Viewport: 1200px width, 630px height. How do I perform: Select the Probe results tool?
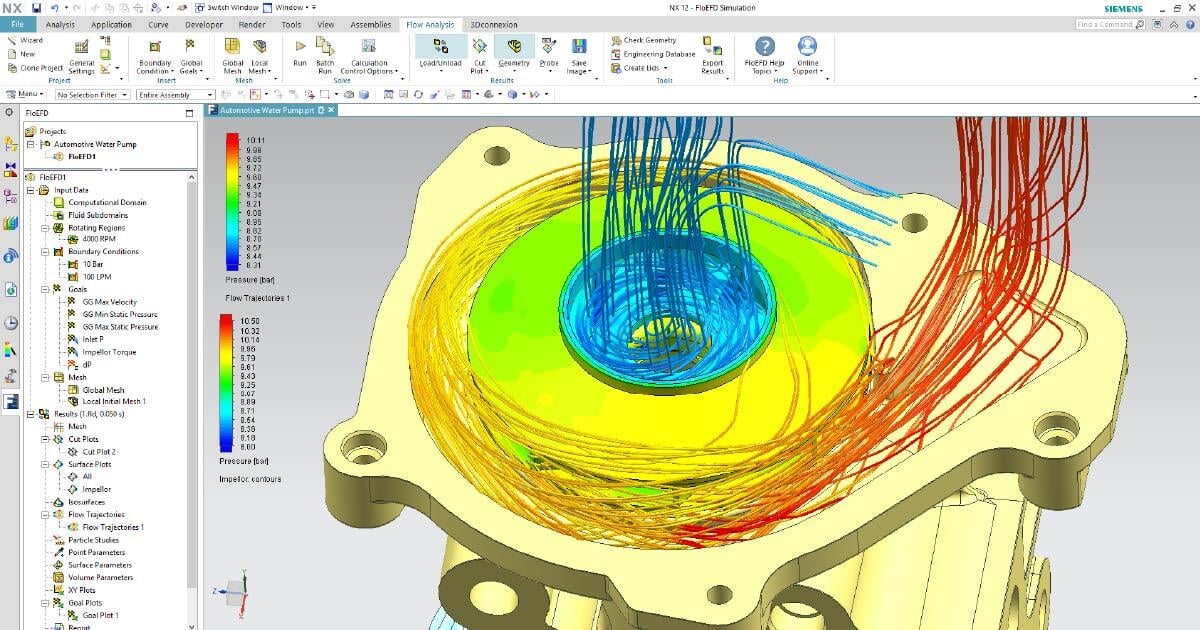click(x=549, y=47)
